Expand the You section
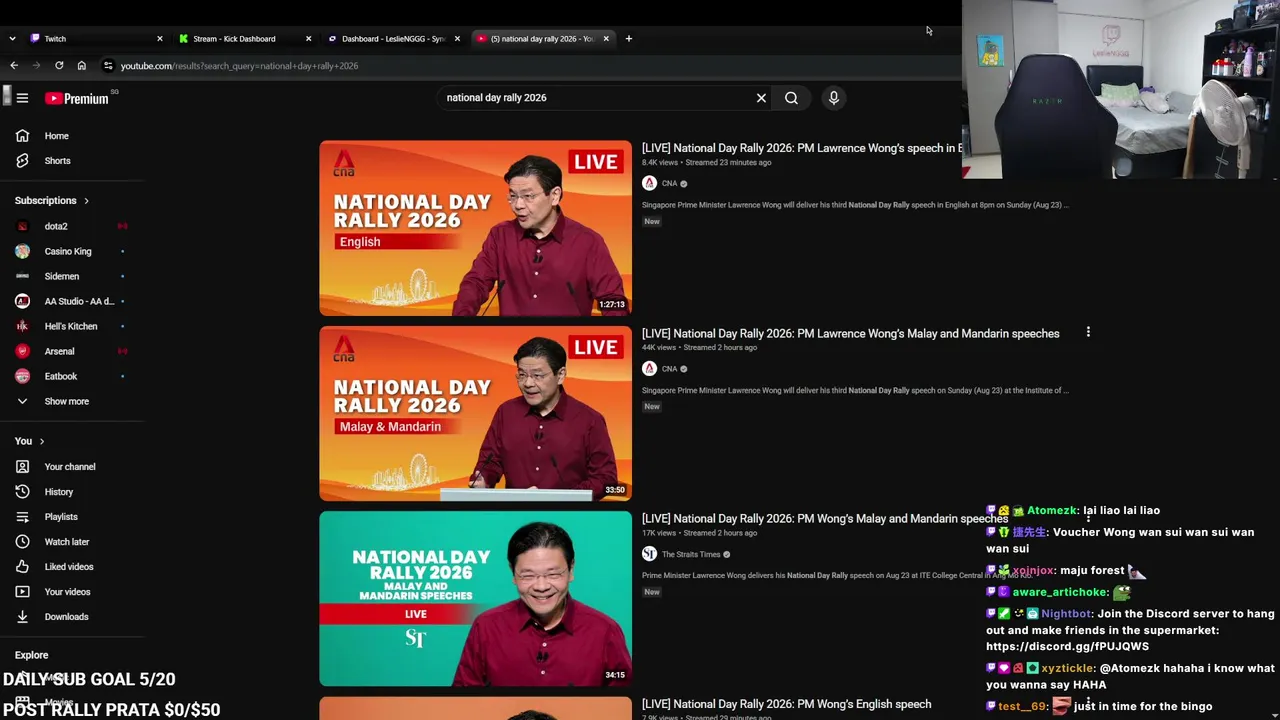 click(x=29, y=441)
